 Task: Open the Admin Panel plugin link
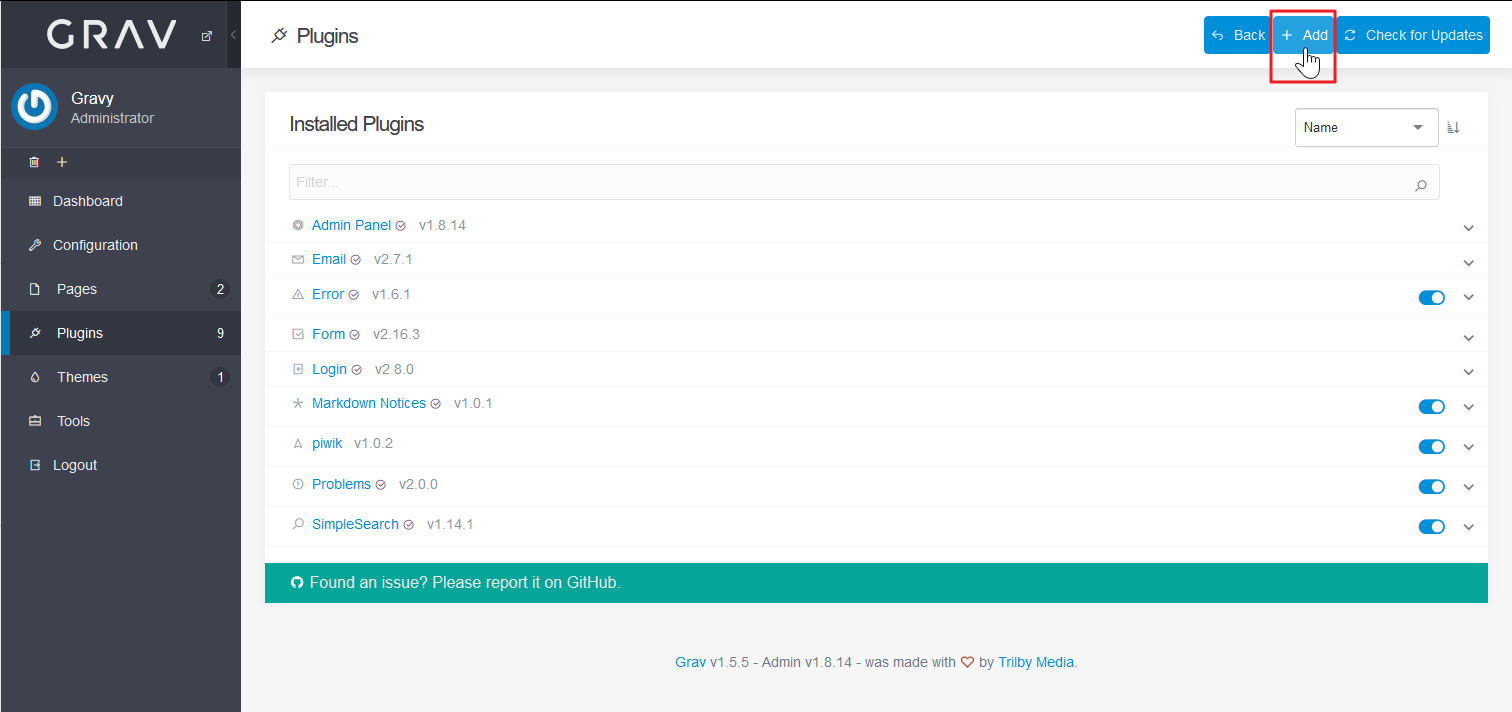click(351, 225)
